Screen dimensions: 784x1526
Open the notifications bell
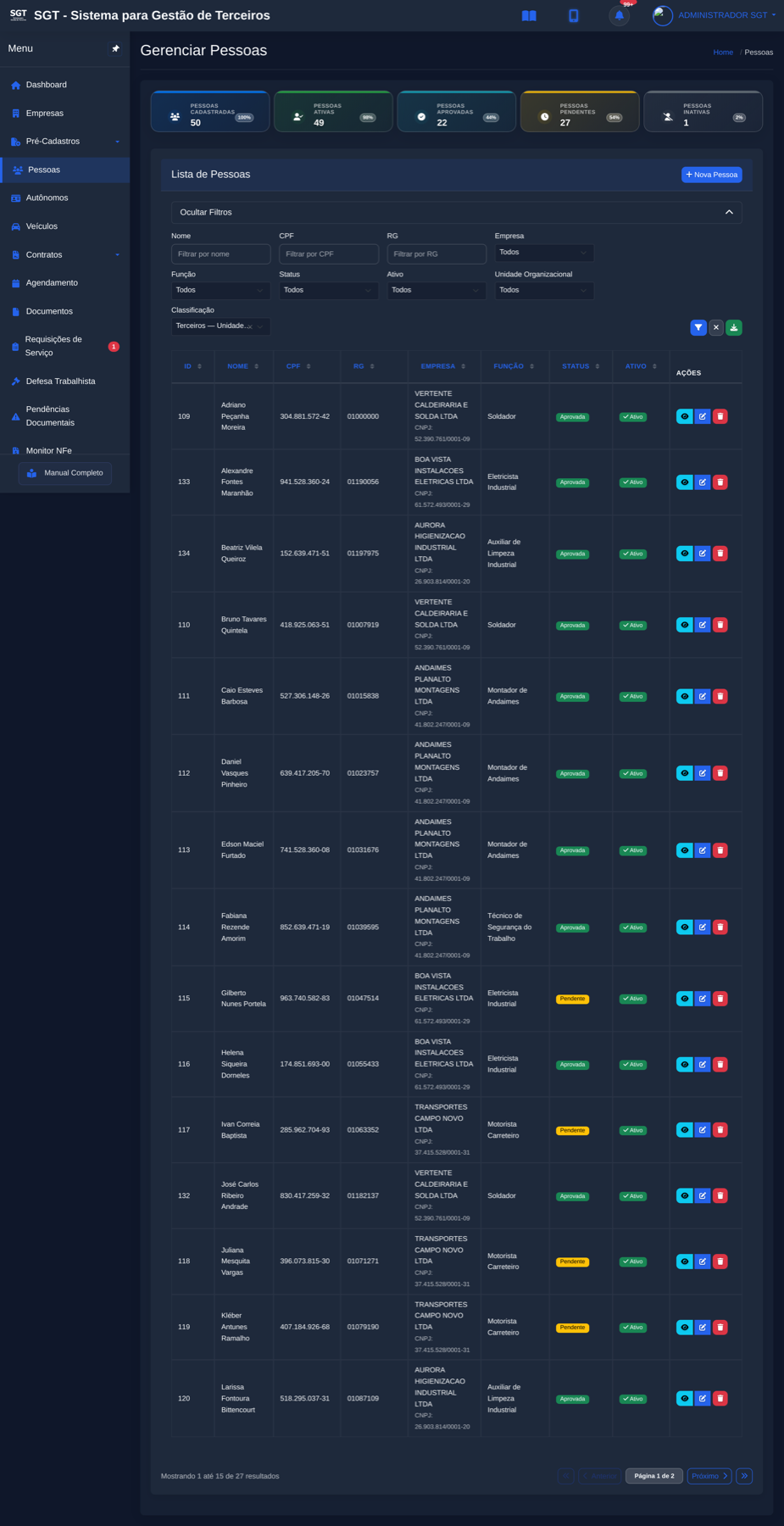point(620,15)
